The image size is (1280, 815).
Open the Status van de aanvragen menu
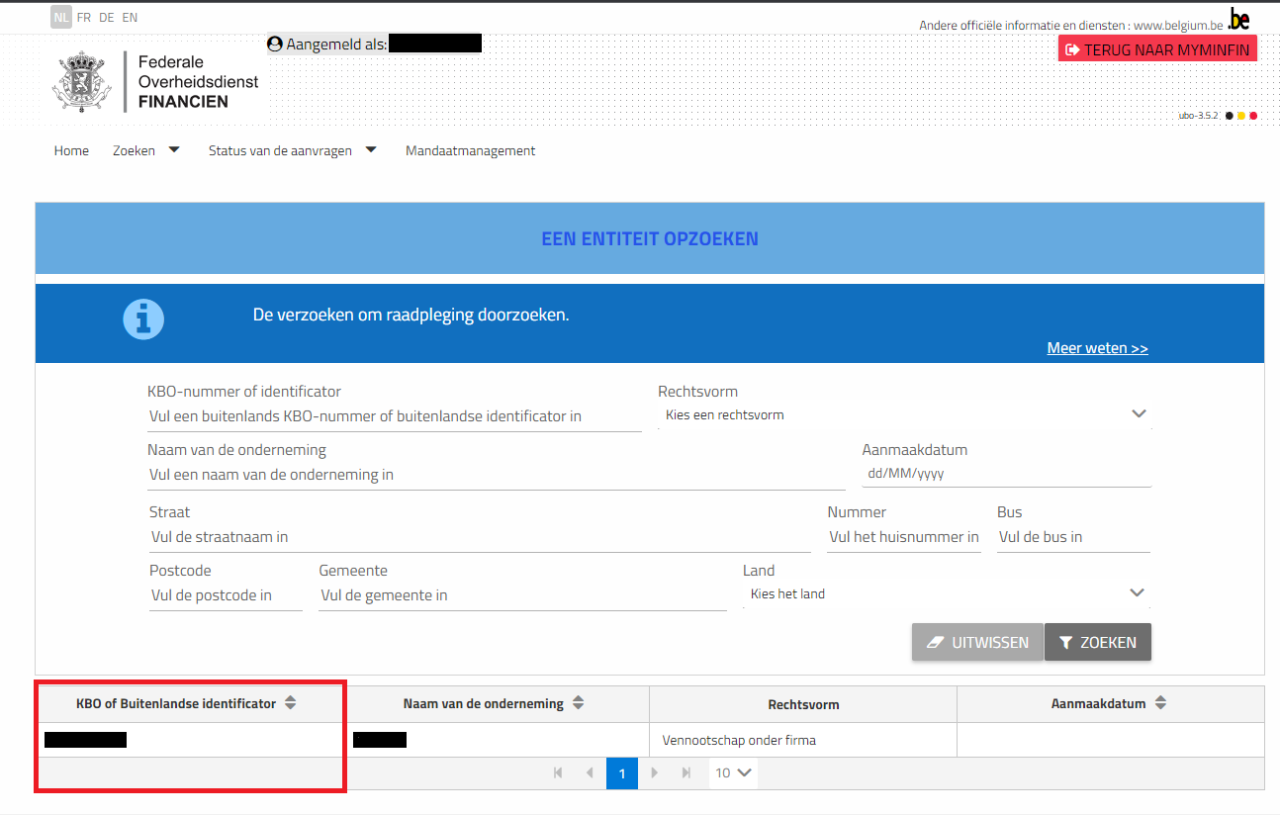point(292,151)
